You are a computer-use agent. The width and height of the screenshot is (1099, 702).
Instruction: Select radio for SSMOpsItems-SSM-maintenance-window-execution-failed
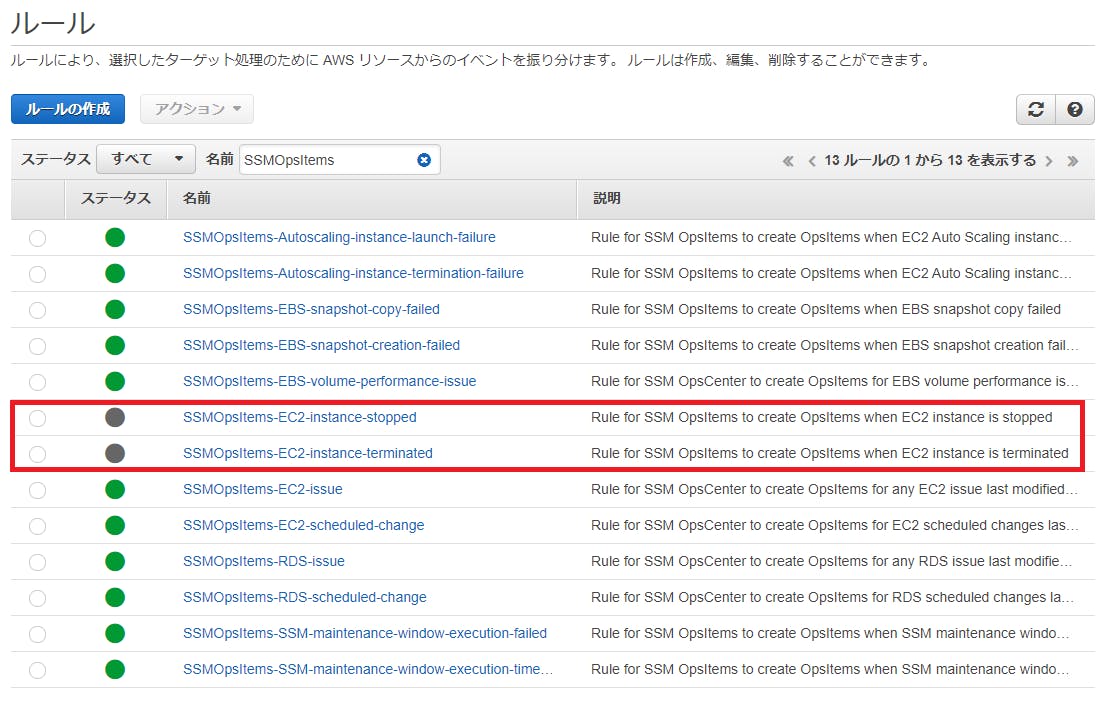coord(38,634)
